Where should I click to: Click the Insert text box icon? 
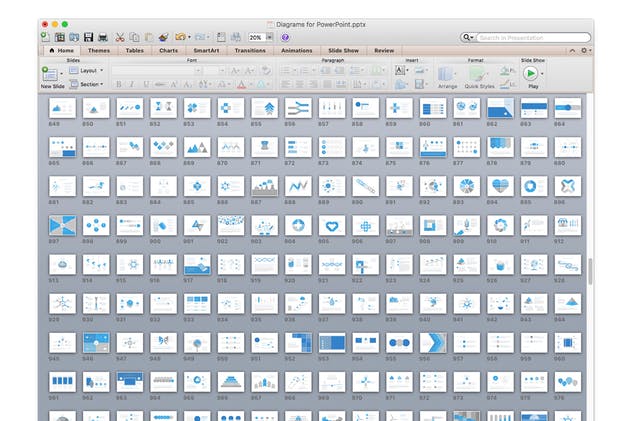pos(399,71)
